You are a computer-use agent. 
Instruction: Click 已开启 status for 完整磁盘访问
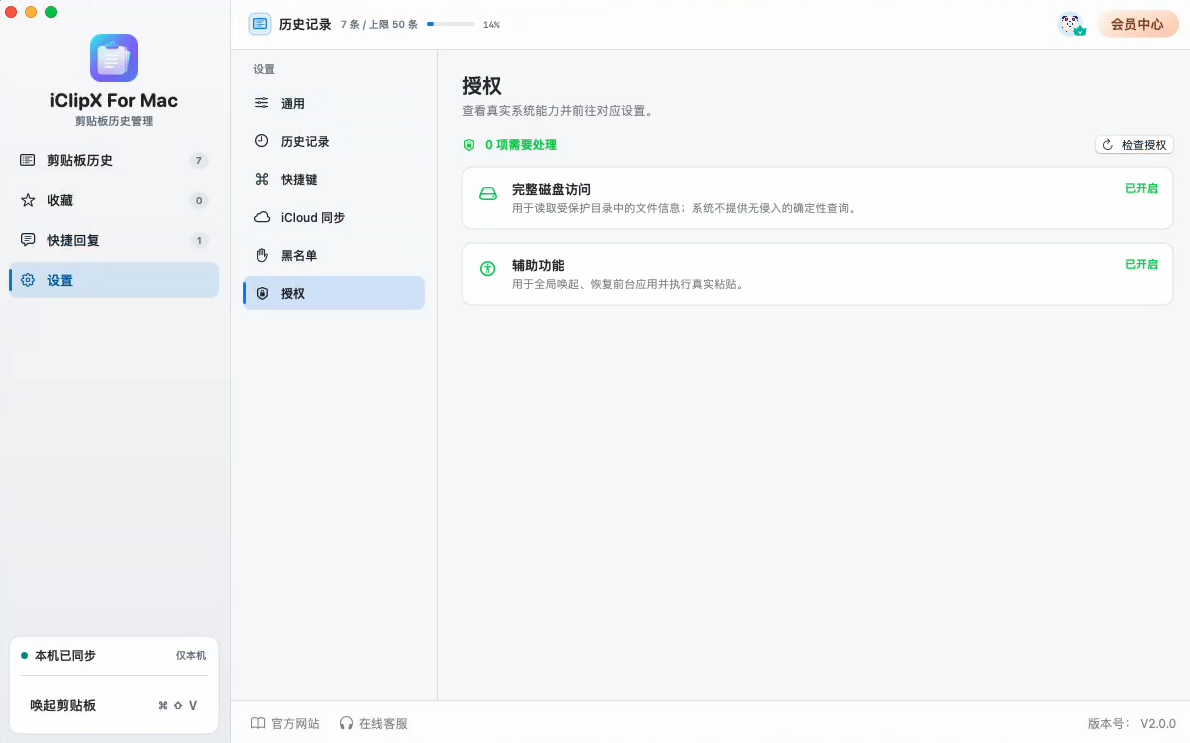pos(1141,188)
